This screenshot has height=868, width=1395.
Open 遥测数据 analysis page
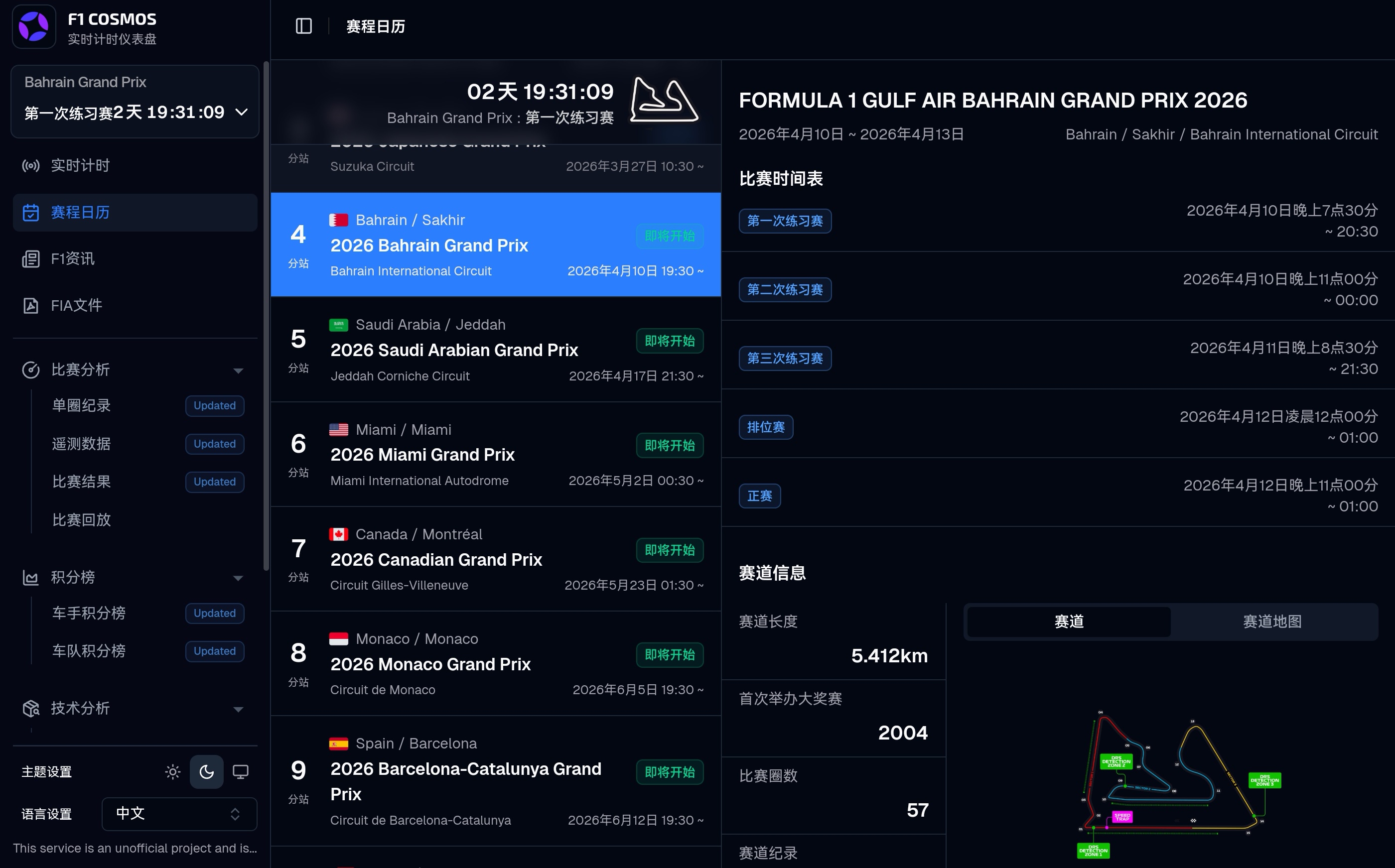tap(82, 444)
